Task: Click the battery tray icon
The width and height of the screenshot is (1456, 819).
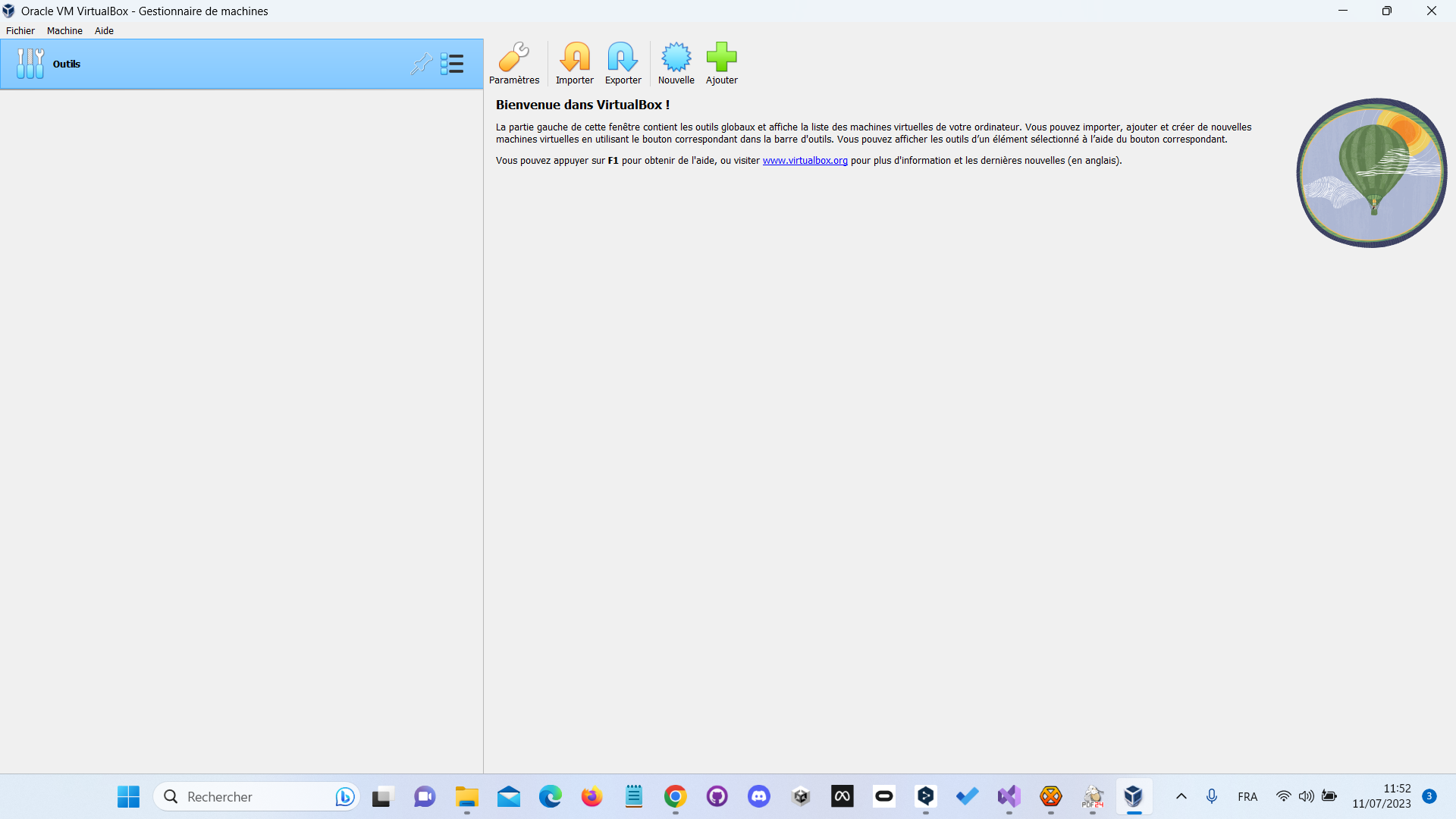Action: coord(1329,796)
